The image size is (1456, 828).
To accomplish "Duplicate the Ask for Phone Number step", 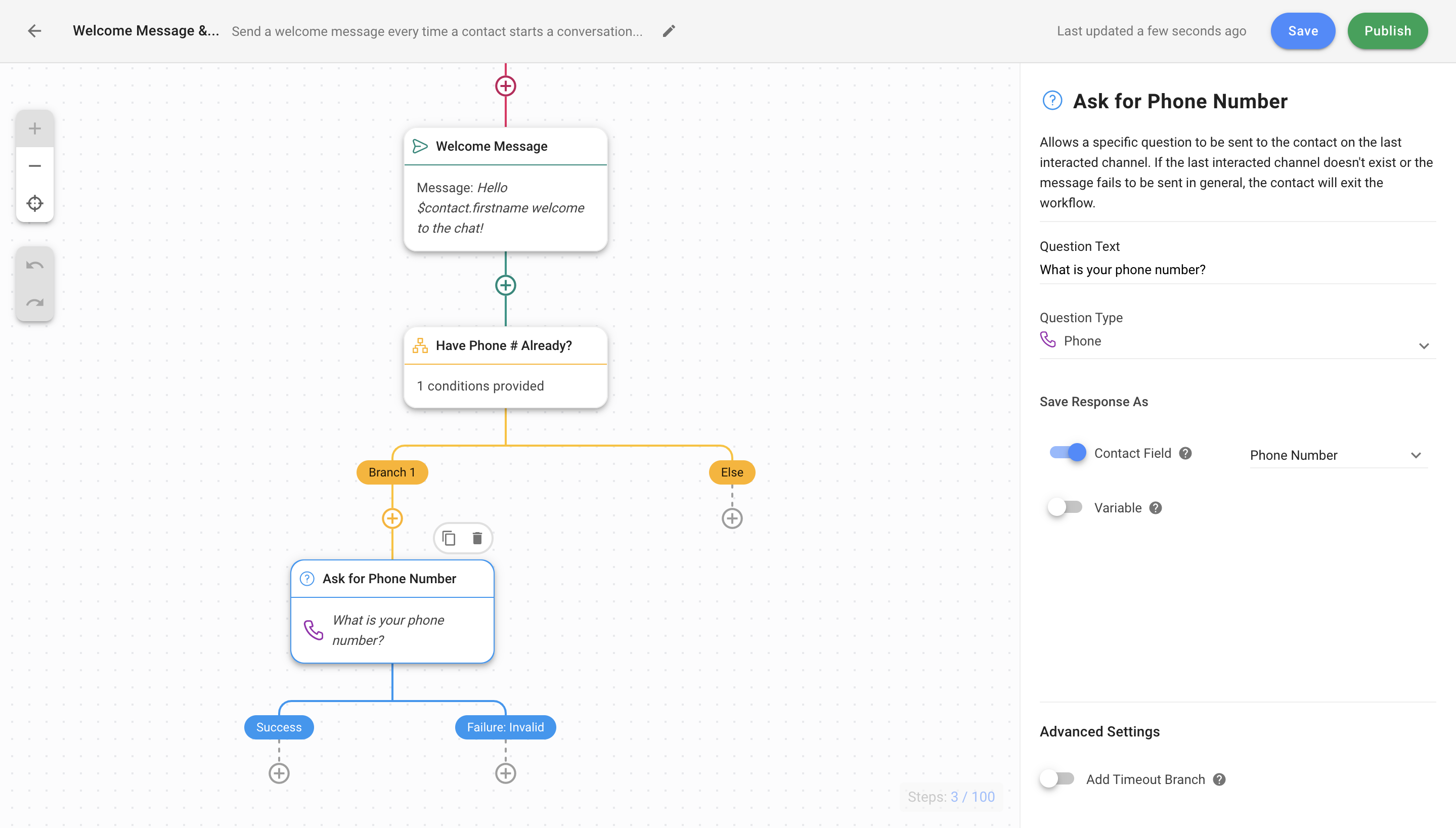I will coord(449,538).
